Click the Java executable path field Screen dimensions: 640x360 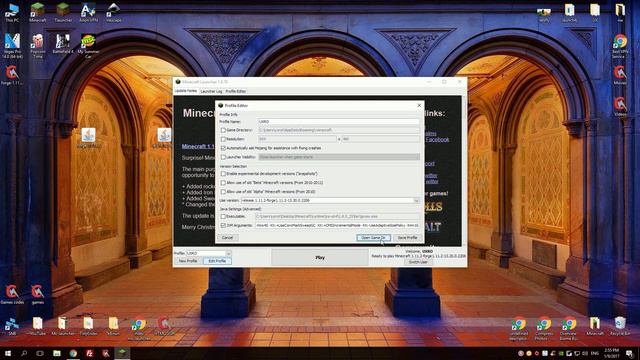[337, 216]
